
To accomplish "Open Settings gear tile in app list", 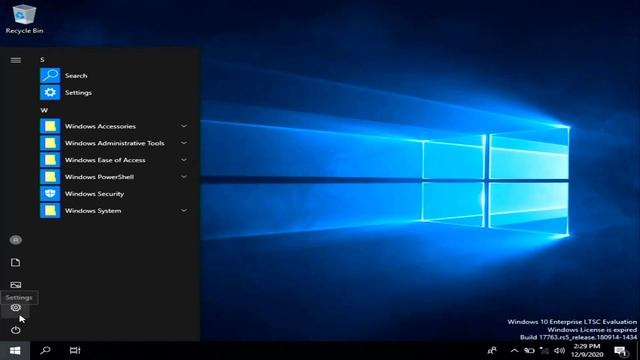I will (50, 93).
